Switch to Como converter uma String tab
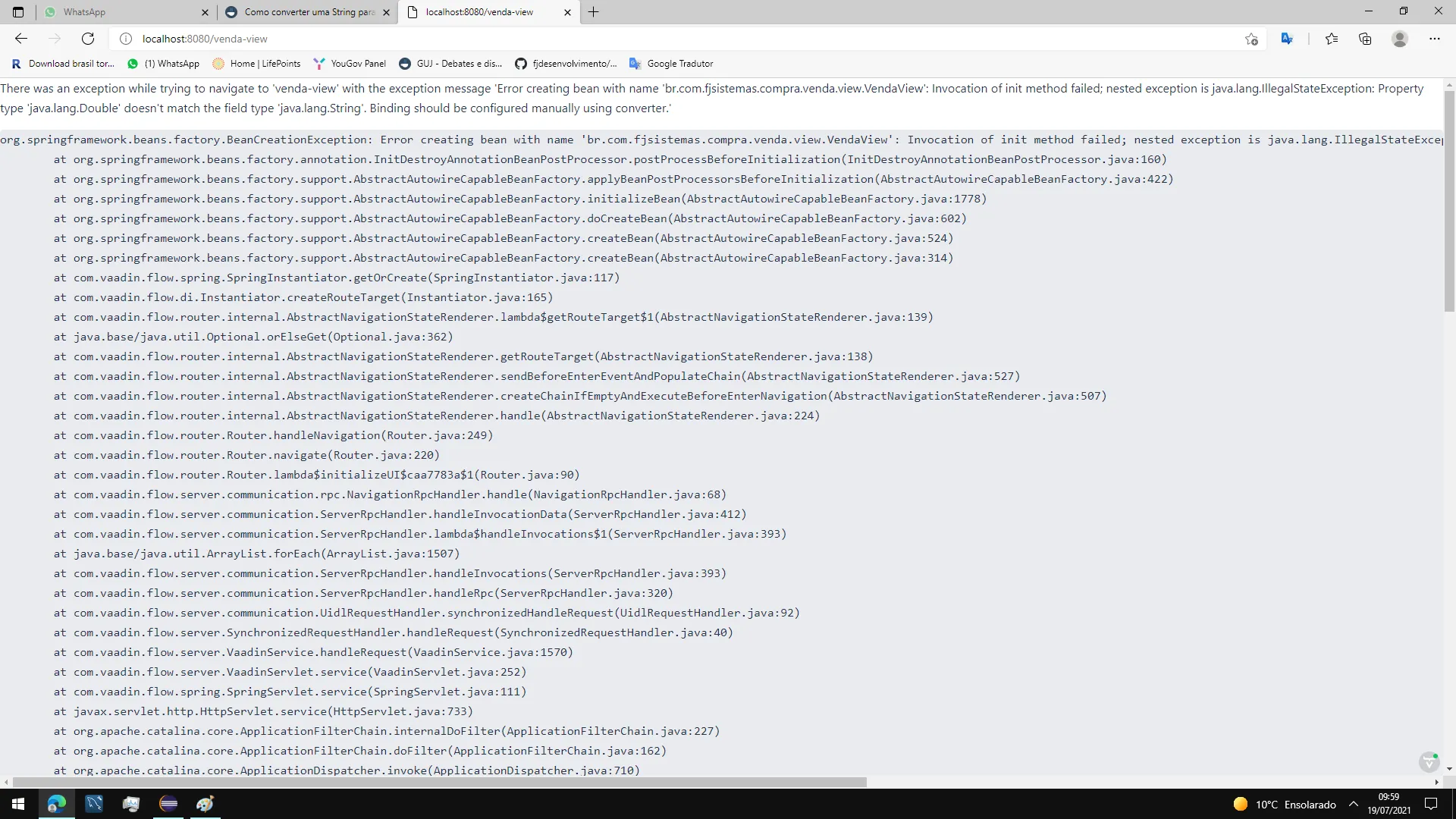The image size is (1456, 819). [x=303, y=12]
